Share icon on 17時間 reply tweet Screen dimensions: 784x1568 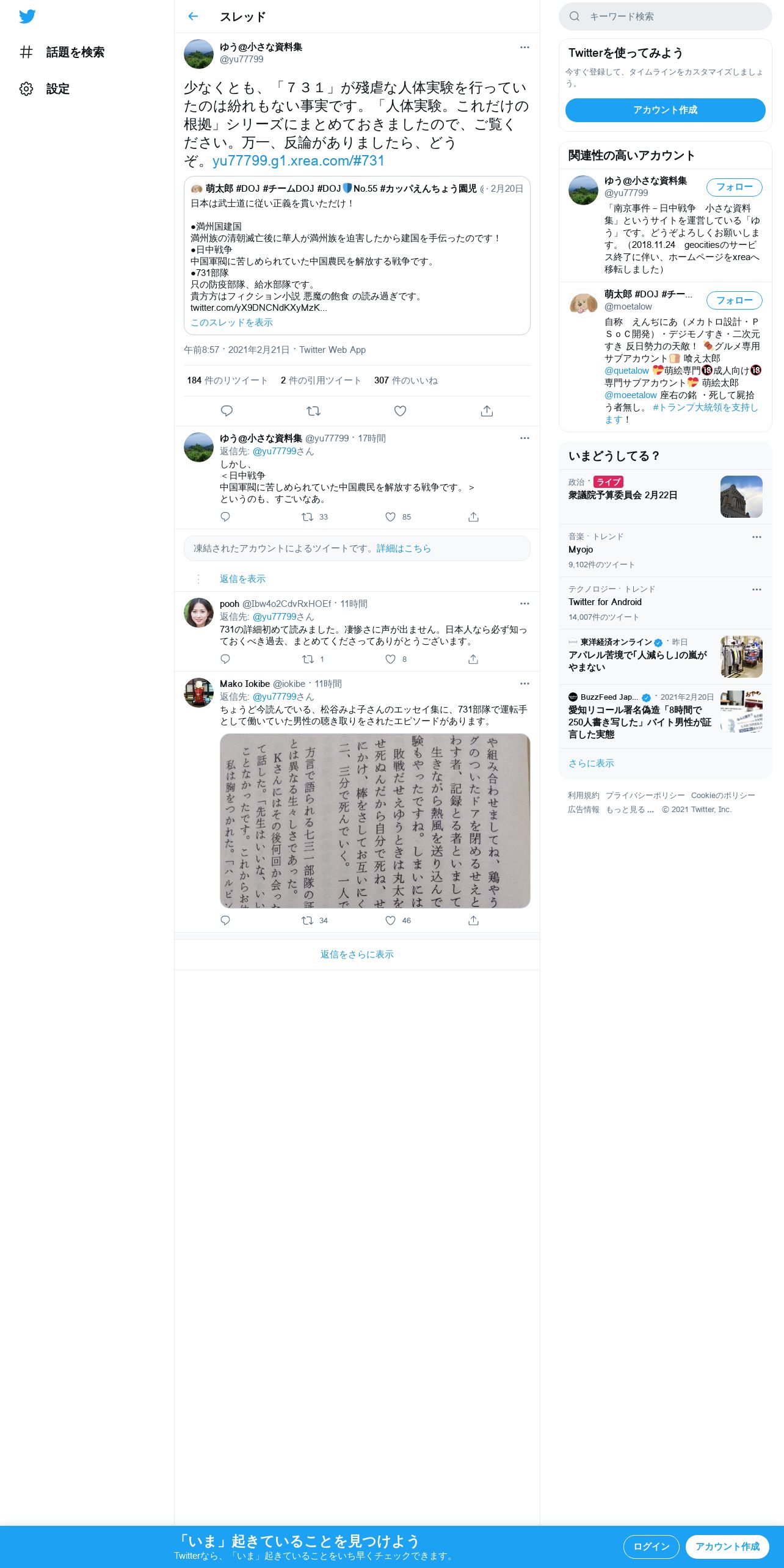(473, 517)
